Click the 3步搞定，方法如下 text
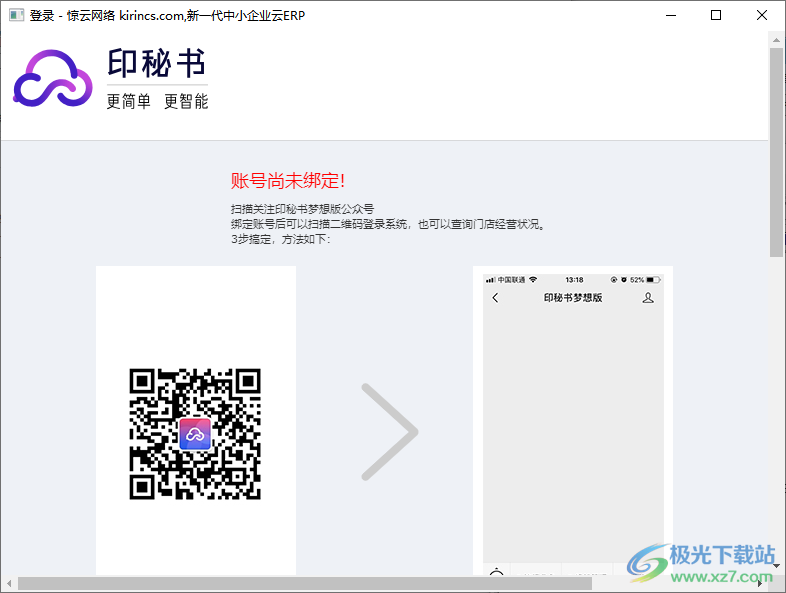786x593 pixels. coord(281,239)
